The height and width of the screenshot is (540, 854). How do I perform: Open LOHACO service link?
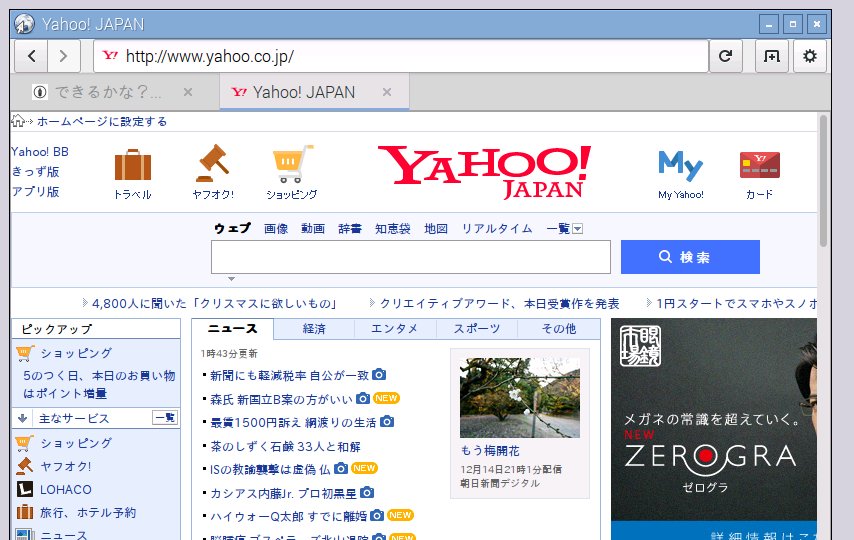(x=65, y=489)
